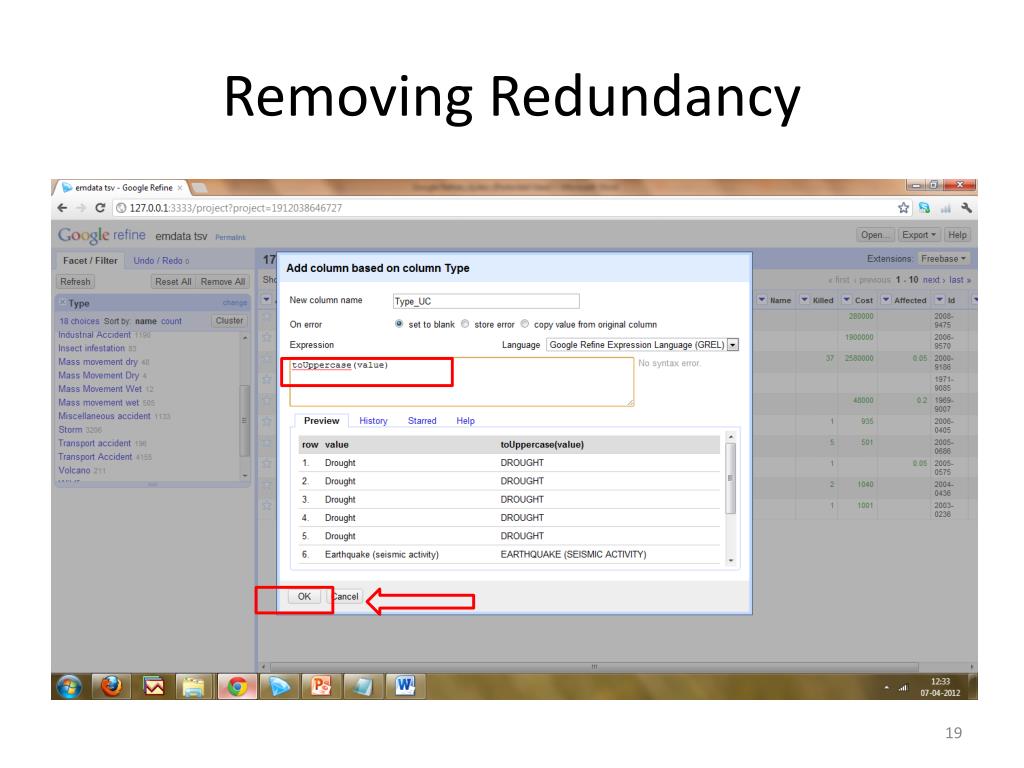Open the Windows Start orb

pyautogui.click(x=69, y=686)
